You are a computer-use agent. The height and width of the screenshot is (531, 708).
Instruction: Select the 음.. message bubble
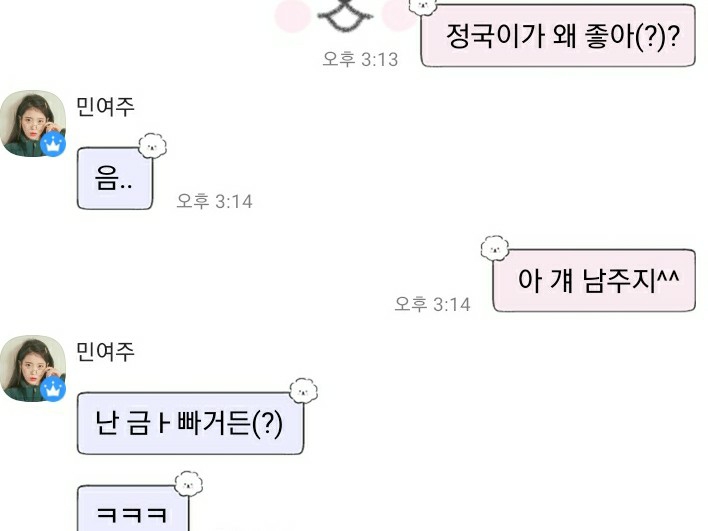pyautogui.click(x=115, y=178)
